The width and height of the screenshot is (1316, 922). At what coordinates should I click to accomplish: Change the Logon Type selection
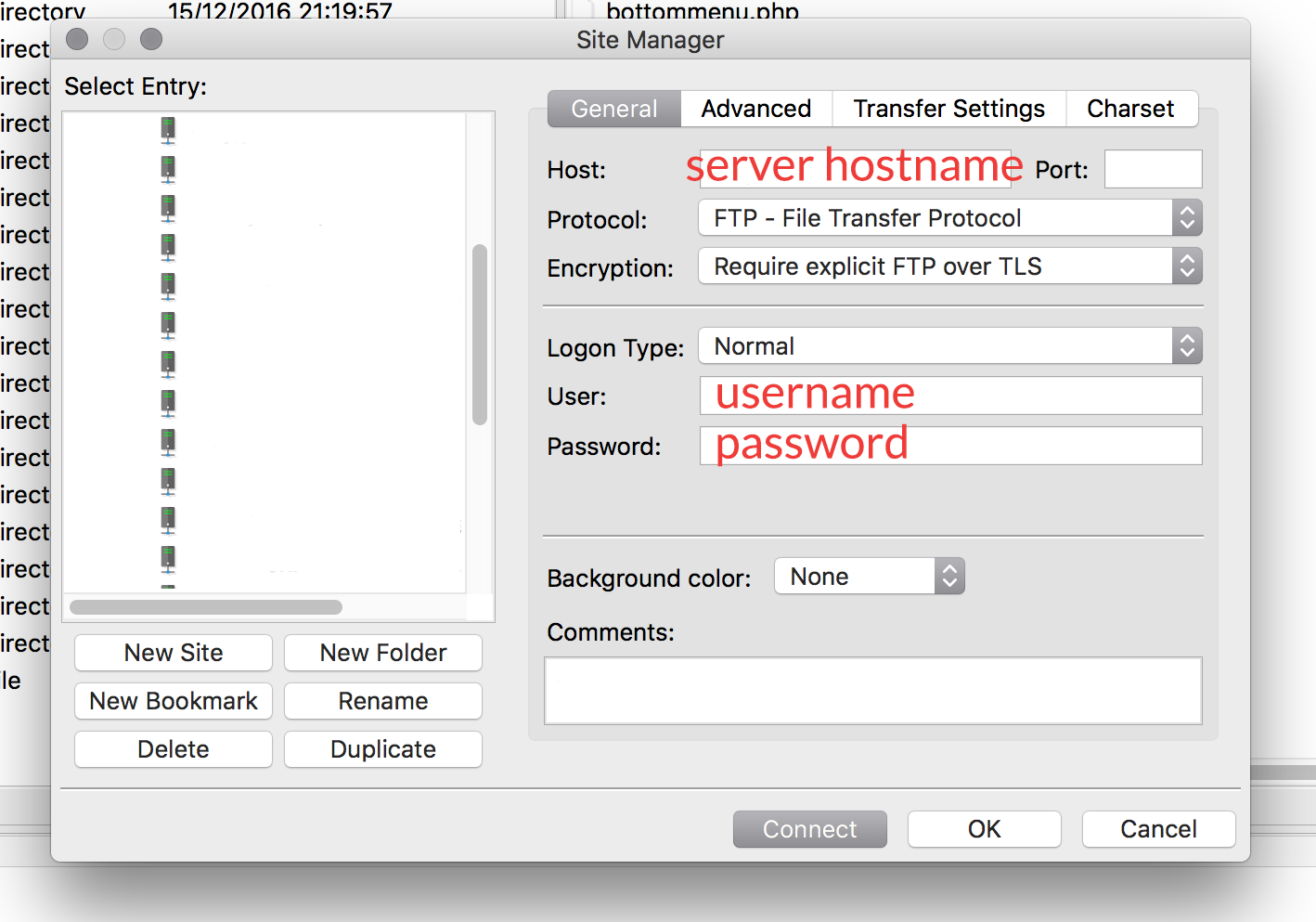coord(949,346)
